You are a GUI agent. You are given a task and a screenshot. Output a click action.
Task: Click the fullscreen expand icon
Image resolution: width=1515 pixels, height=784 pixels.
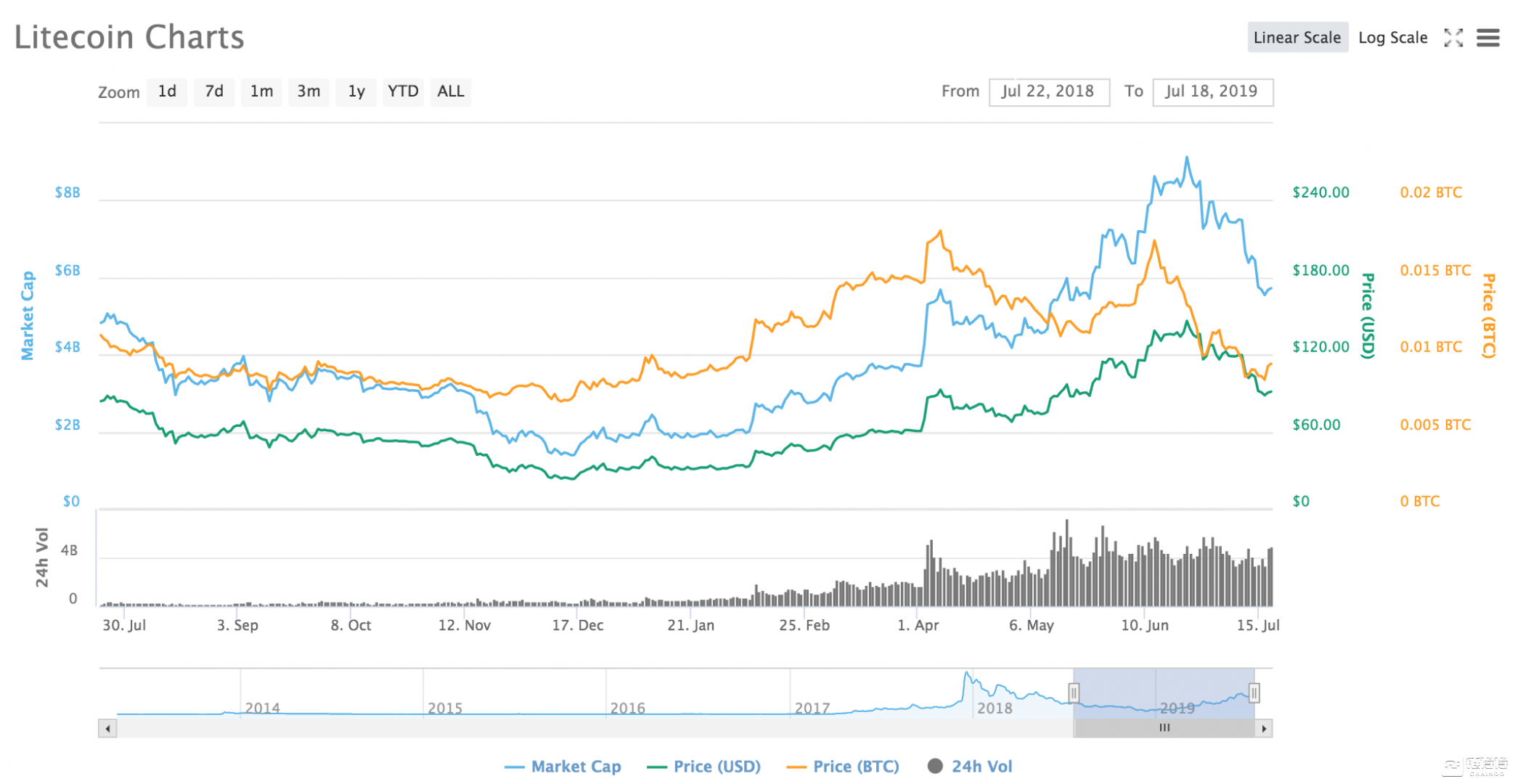(x=1453, y=38)
